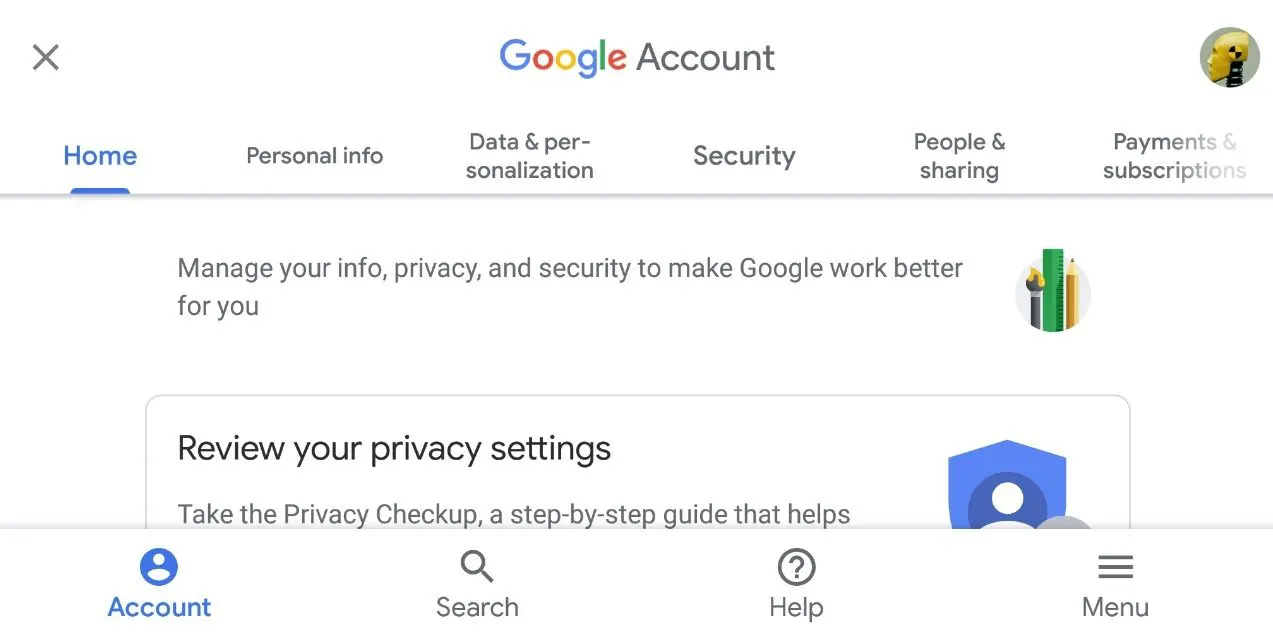Switch to Personal info tab

click(314, 156)
